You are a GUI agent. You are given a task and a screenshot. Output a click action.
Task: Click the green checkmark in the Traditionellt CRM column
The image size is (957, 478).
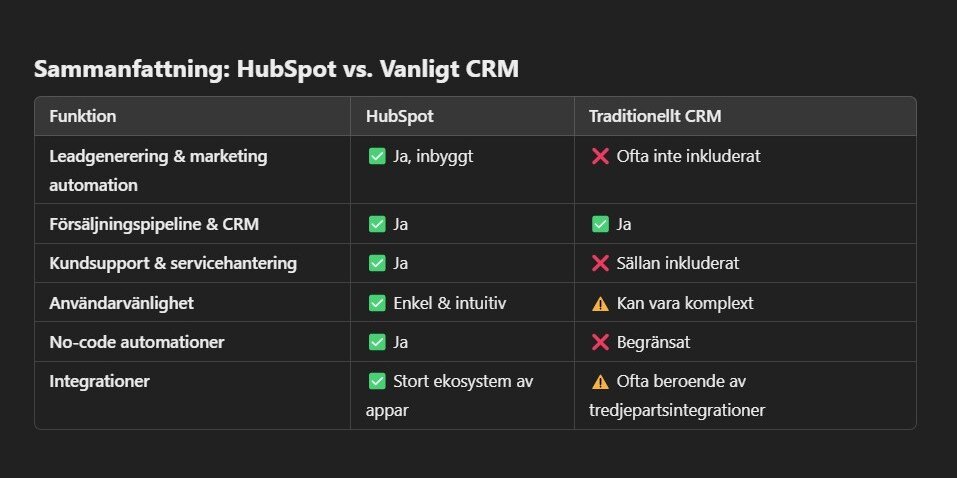(601, 224)
